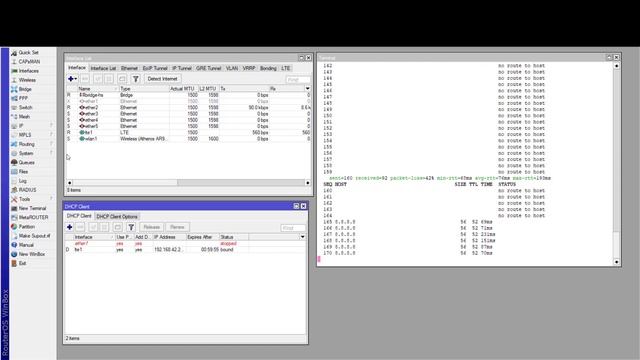Expand the Routing submenu in the sidebar
The height and width of the screenshot is (360, 640).
[51, 144]
